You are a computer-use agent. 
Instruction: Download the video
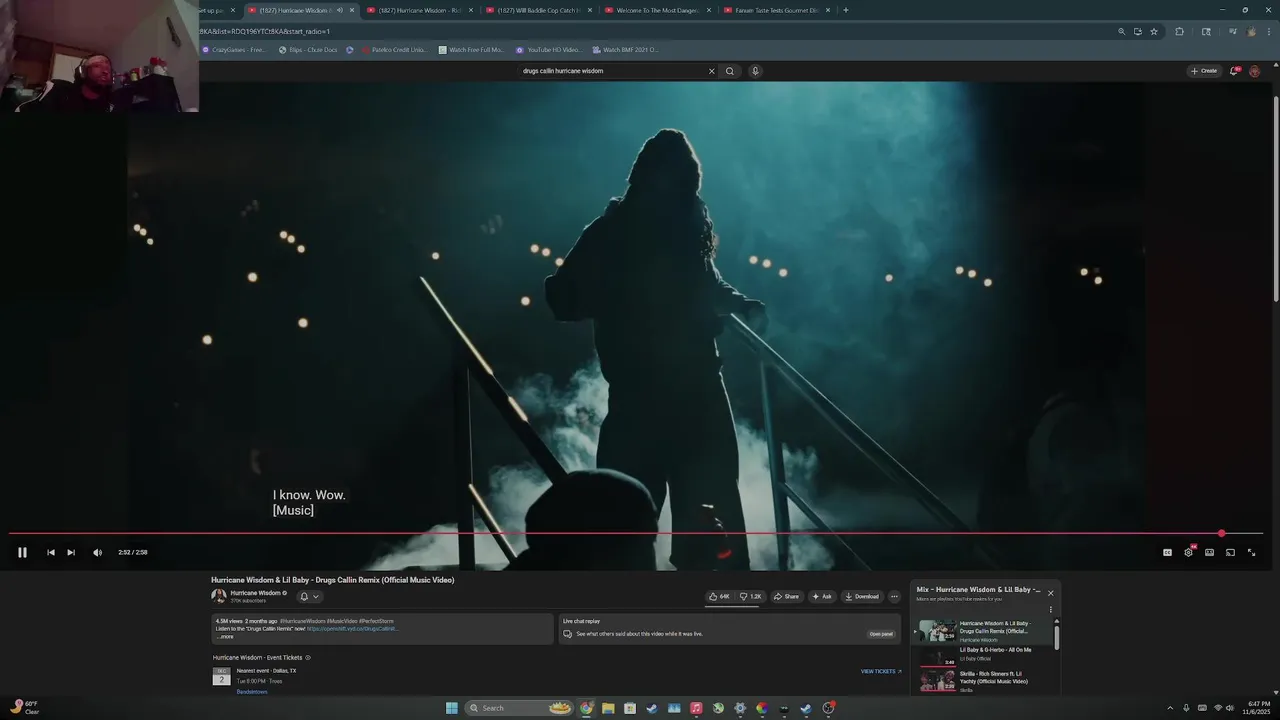(x=862, y=596)
